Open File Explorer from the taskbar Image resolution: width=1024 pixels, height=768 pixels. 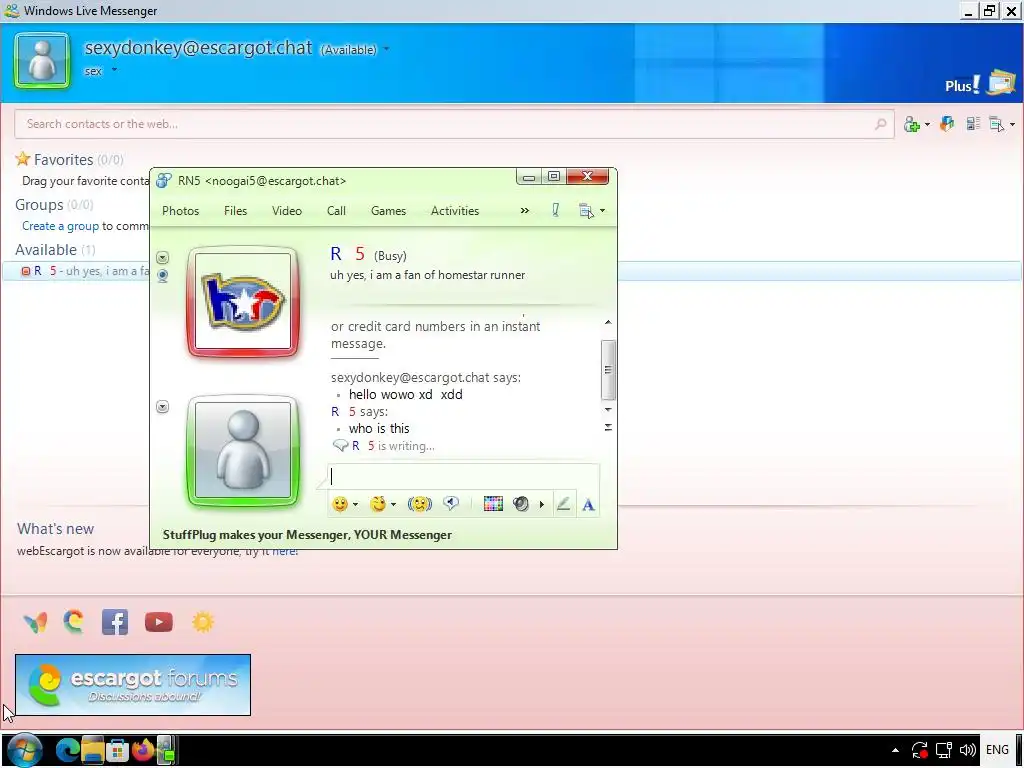[x=93, y=750]
